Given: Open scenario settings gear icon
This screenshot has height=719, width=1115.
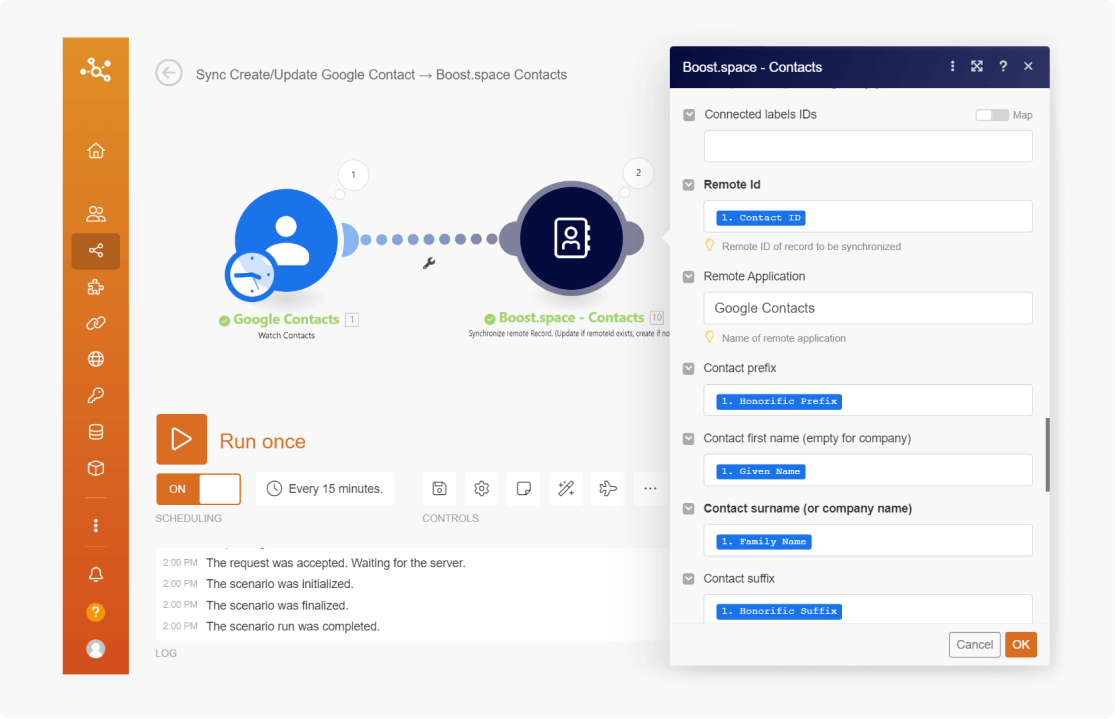Looking at the screenshot, I should (481, 489).
